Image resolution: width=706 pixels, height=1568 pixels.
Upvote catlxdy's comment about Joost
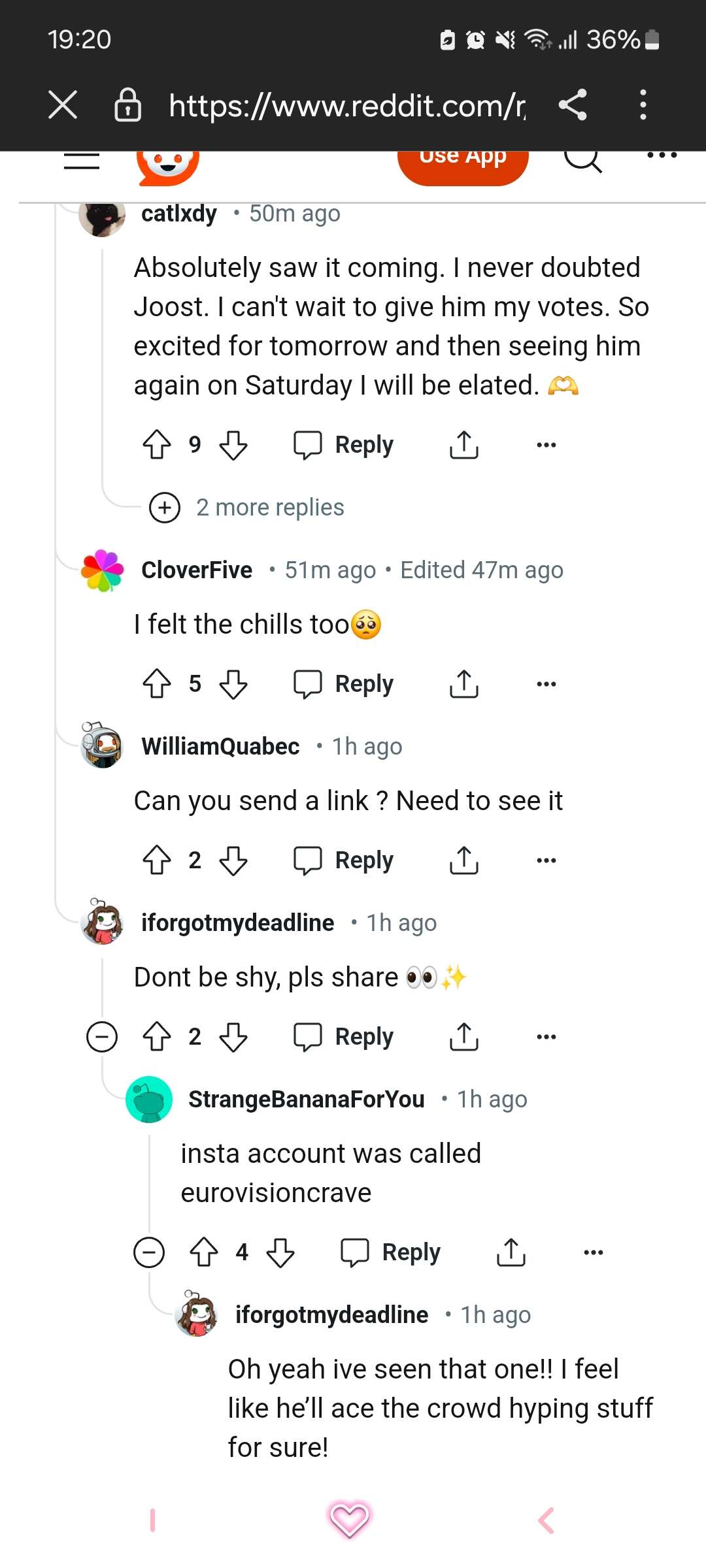[157, 445]
